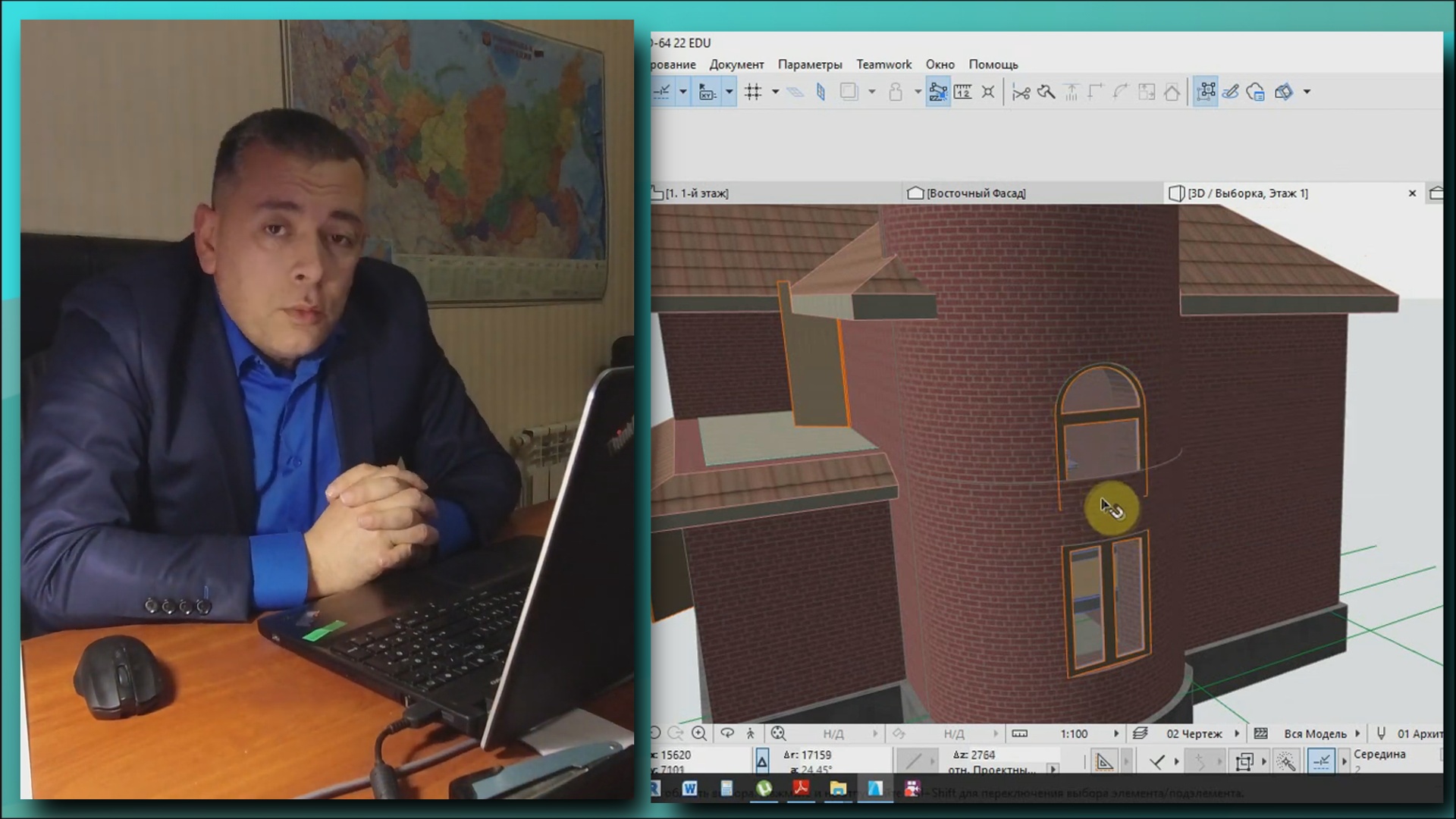The height and width of the screenshot is (819, 1456).
Task: Switch to the Восточный Фасад tab
Action: pyautogui.click(x=975, y=193)
